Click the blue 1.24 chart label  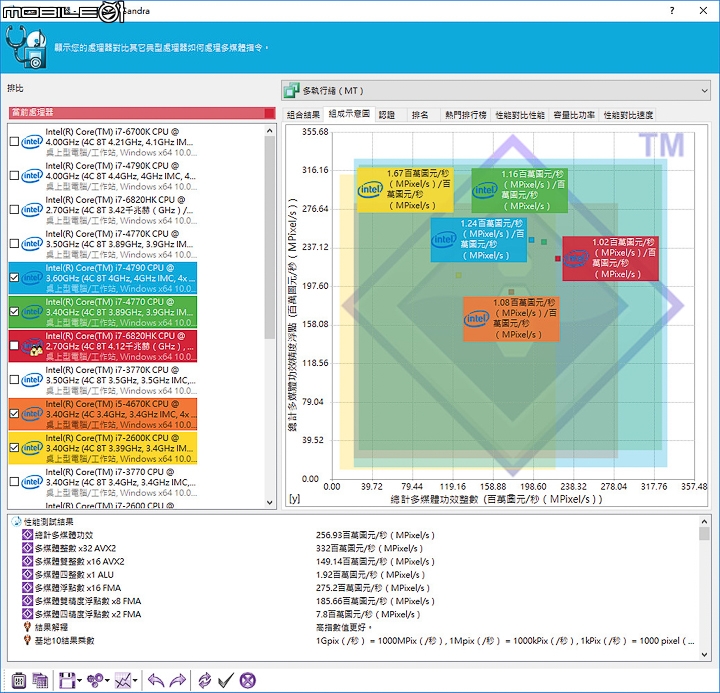pos(478,239)
